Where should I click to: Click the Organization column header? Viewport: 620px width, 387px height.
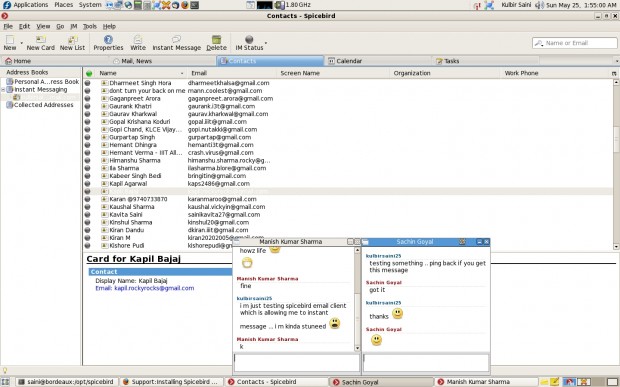point(445,73)
